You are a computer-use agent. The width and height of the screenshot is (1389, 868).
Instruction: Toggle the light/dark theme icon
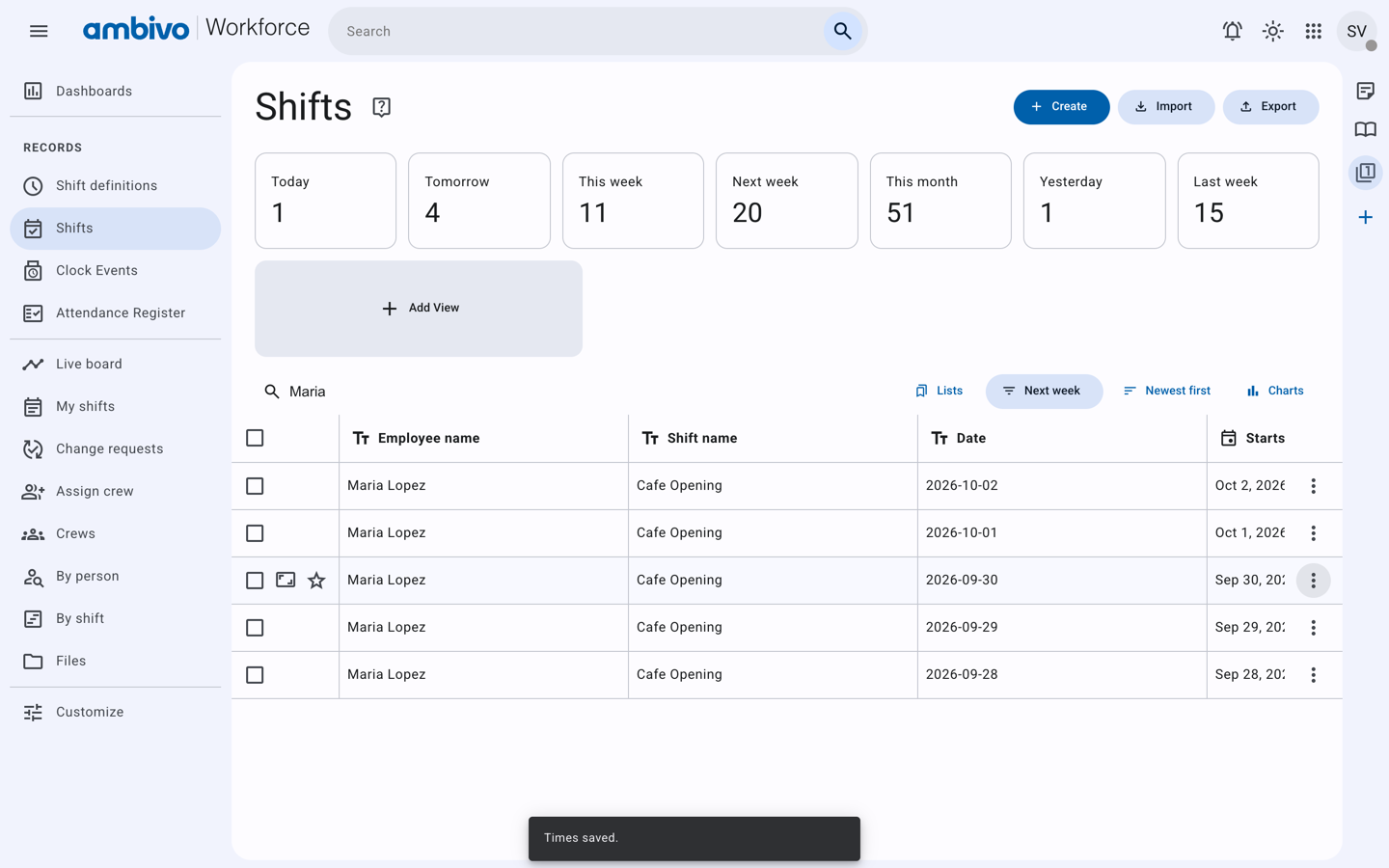[1272, 31]
